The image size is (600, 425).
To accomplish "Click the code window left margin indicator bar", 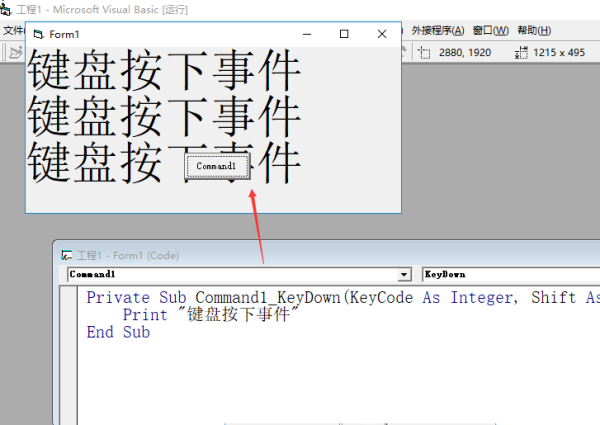I will pyautogui.click(x=70, y=355).
